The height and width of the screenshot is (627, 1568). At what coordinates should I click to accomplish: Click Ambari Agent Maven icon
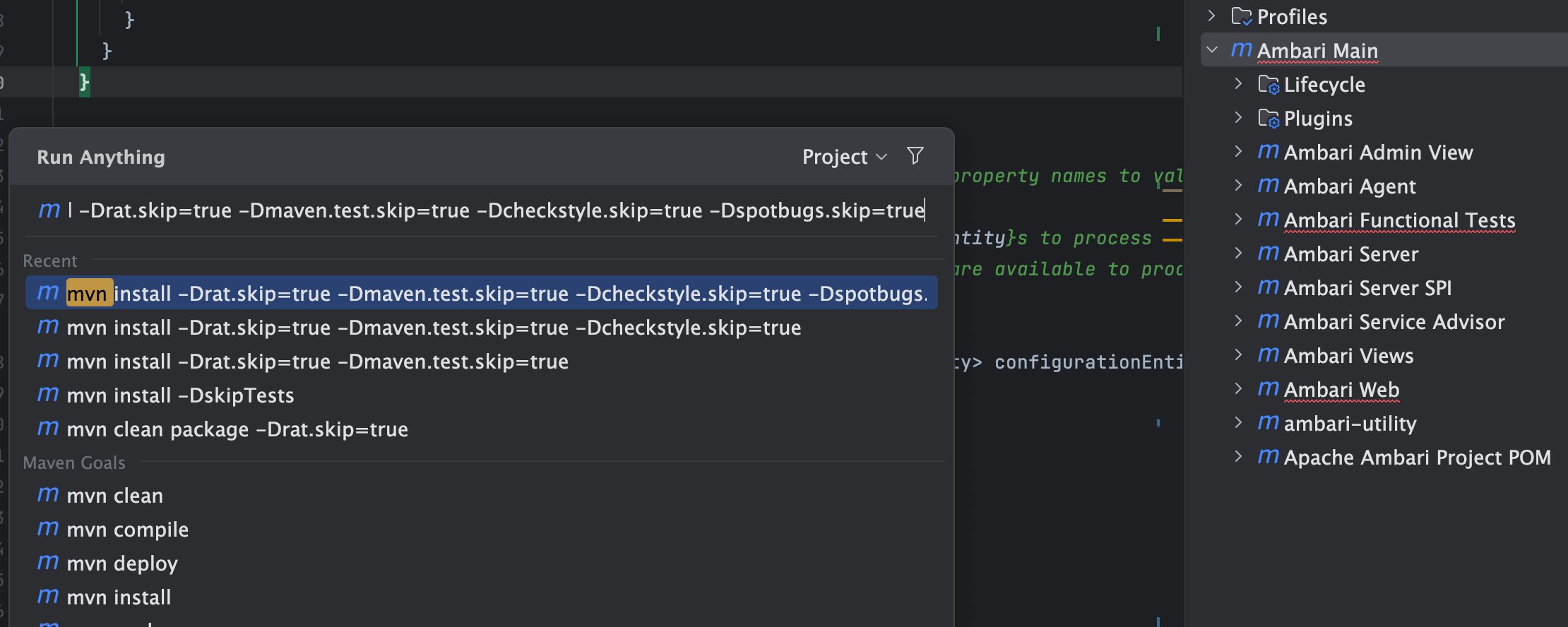[1269, 185]
